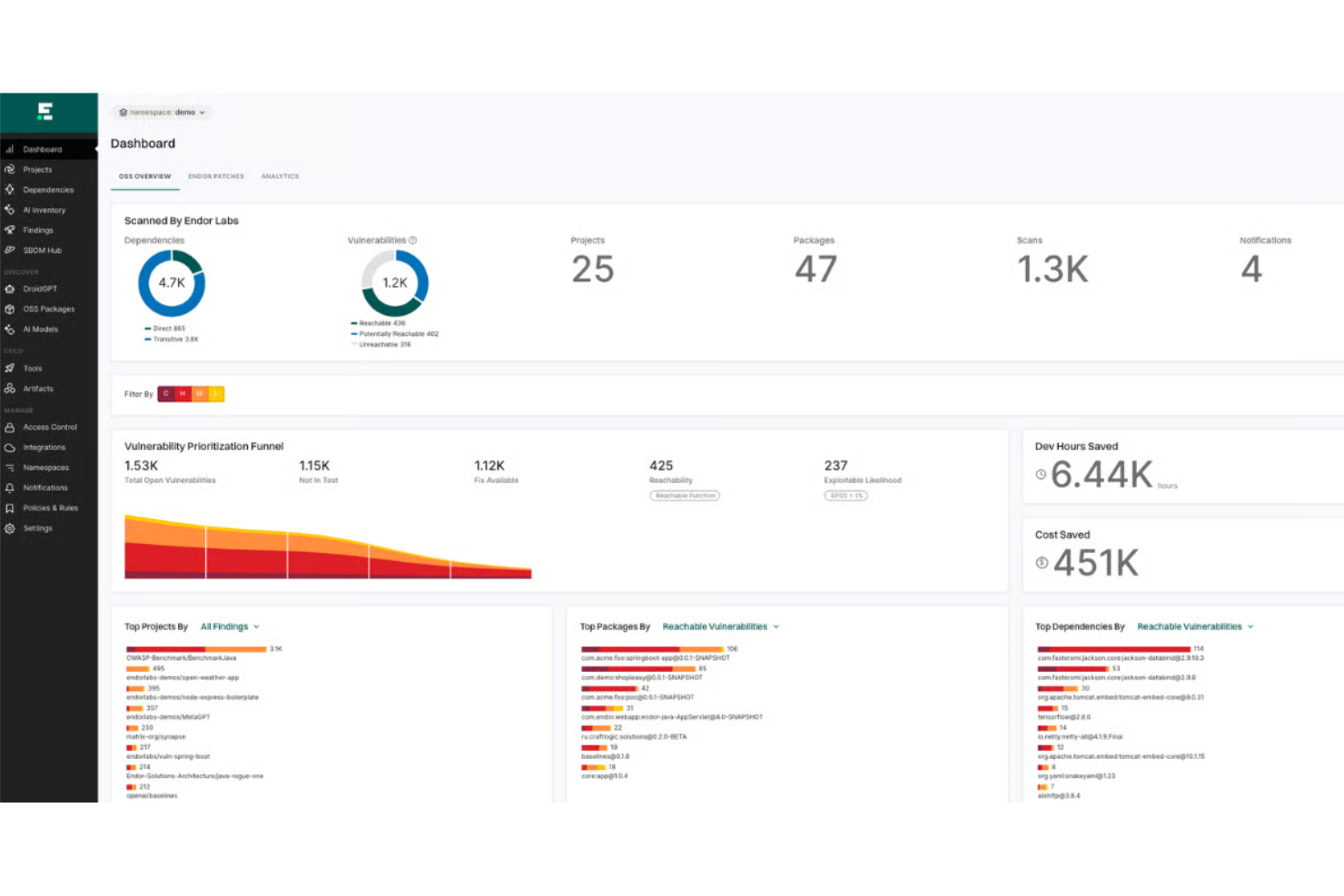
Task: Open Notifications via its bell icon
Action: click(10, 487)
